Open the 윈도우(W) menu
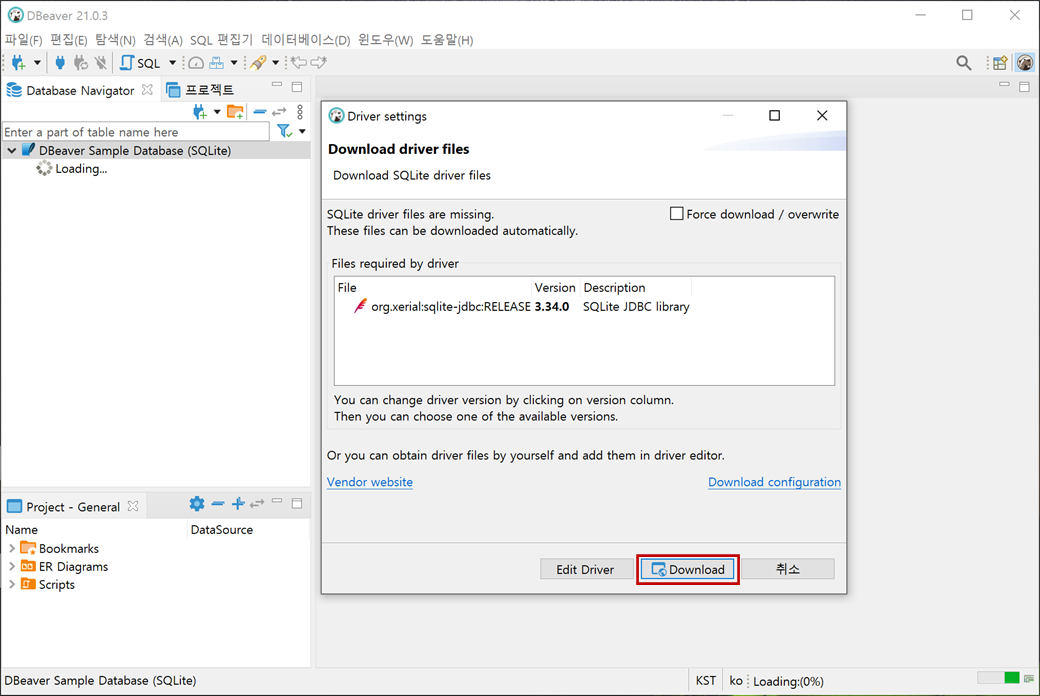This screenshot has width=1040, height=696. [x=385, y=40]
